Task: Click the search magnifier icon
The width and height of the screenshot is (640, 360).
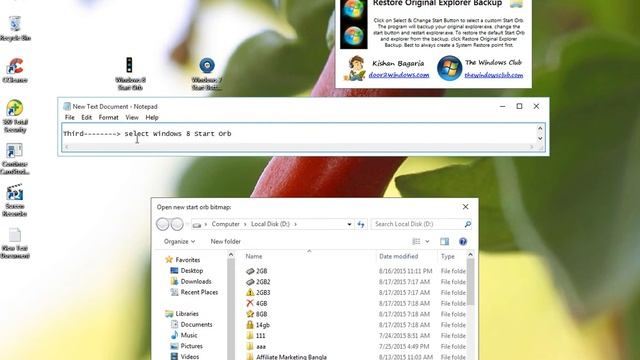Action: (x=468, y=224)
